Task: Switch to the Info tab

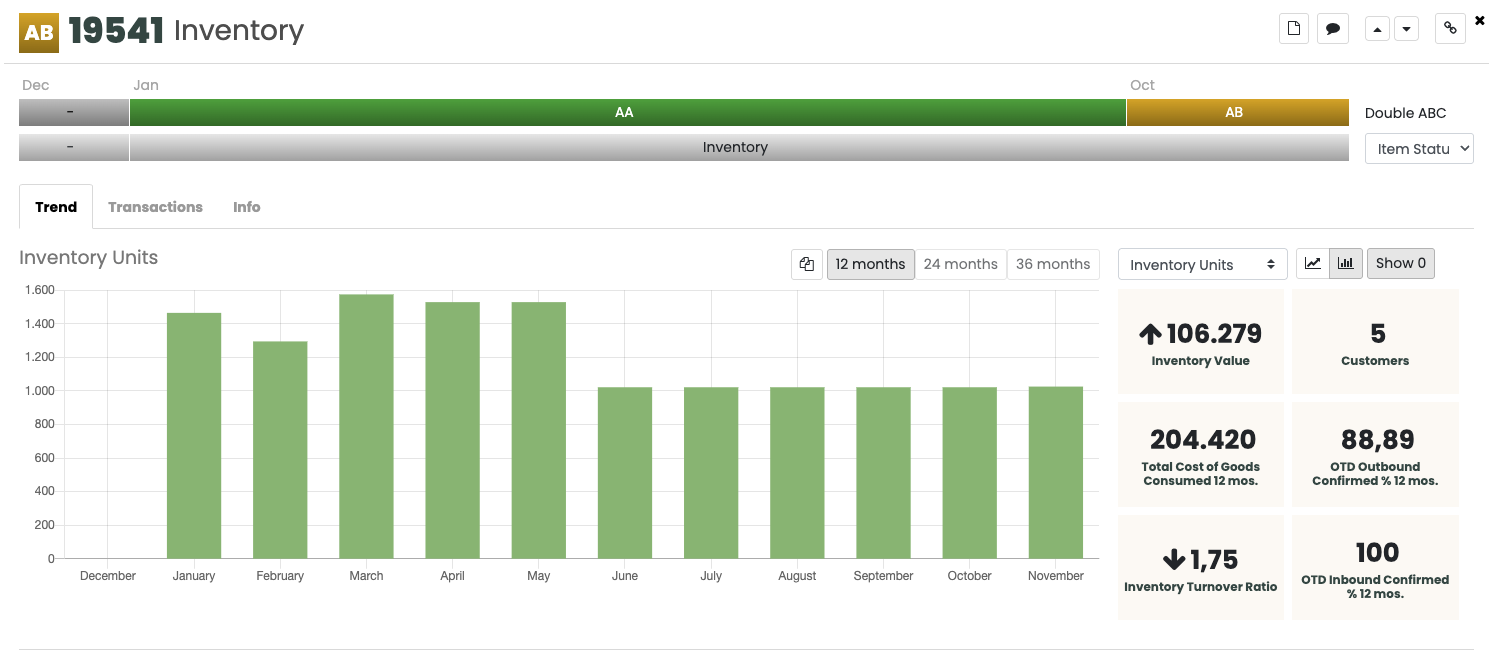Action: pos(246,207)
